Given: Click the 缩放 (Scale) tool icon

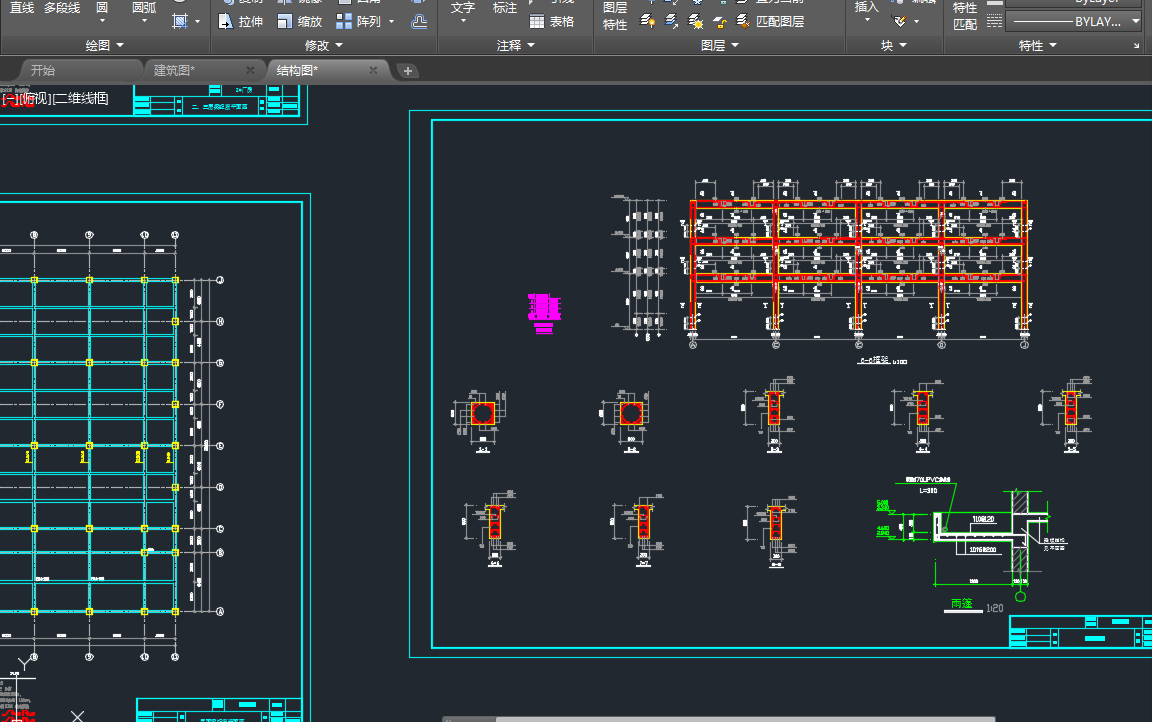Looking at the screenshot, I should coord(286,21).
